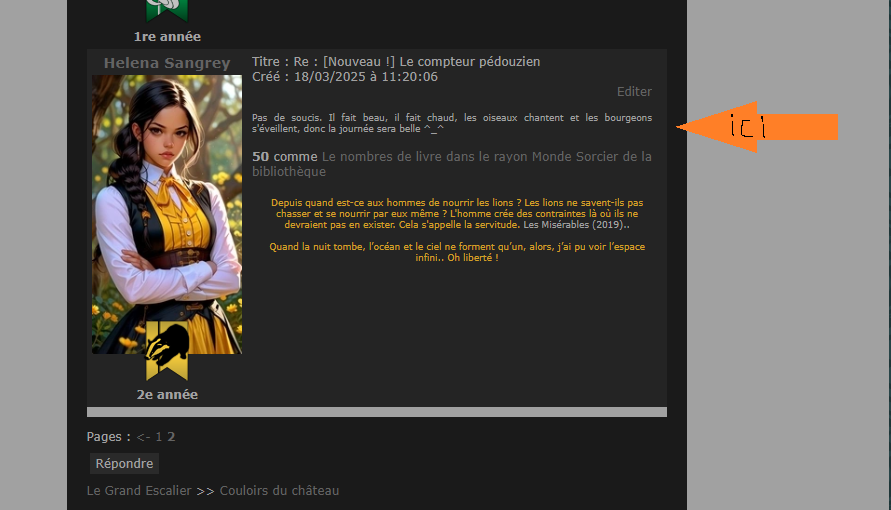
Task: Click the '1re année' label at top
Action: pos(167,37)
